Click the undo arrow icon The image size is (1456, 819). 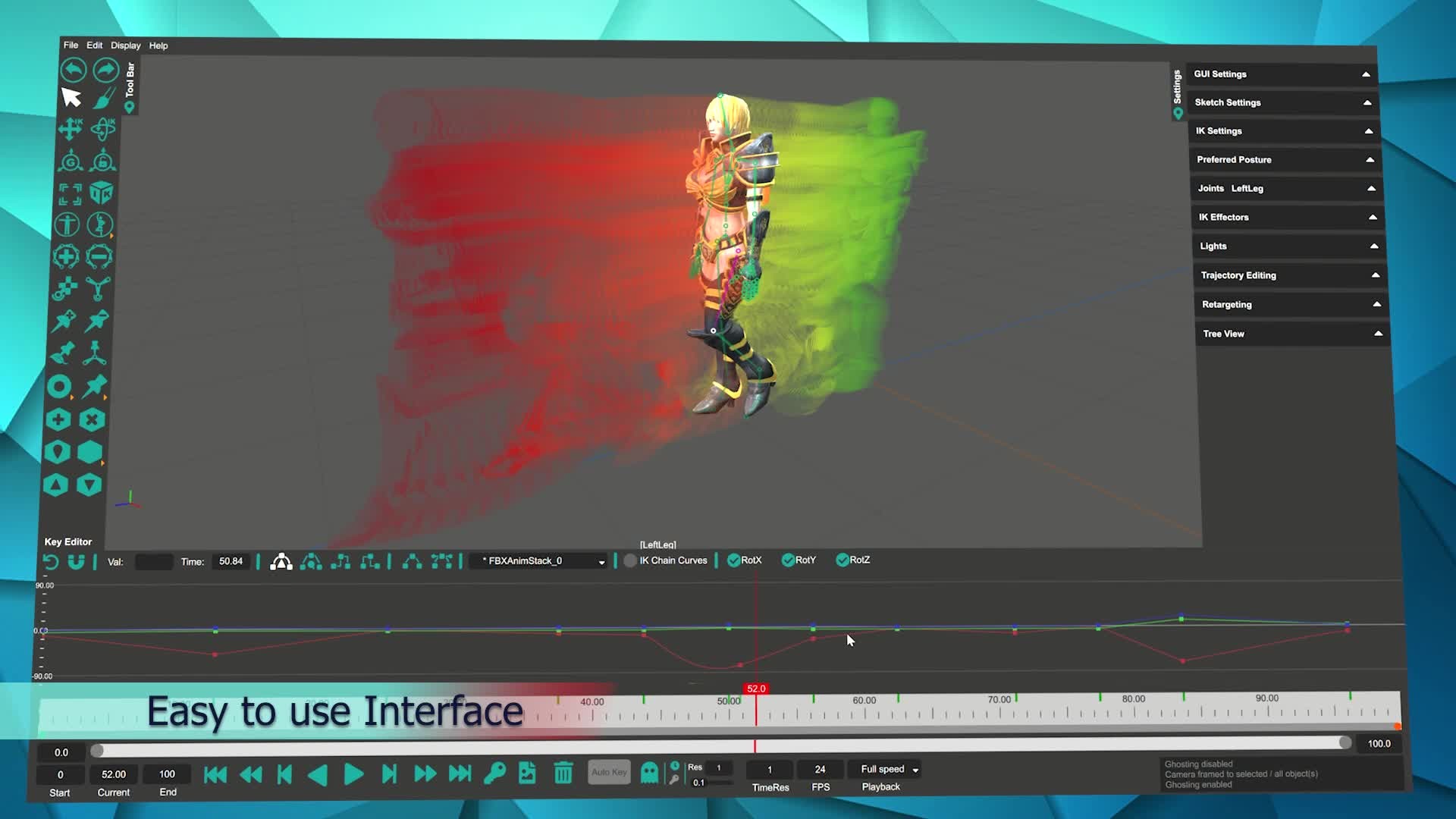[x=74, y=70]
